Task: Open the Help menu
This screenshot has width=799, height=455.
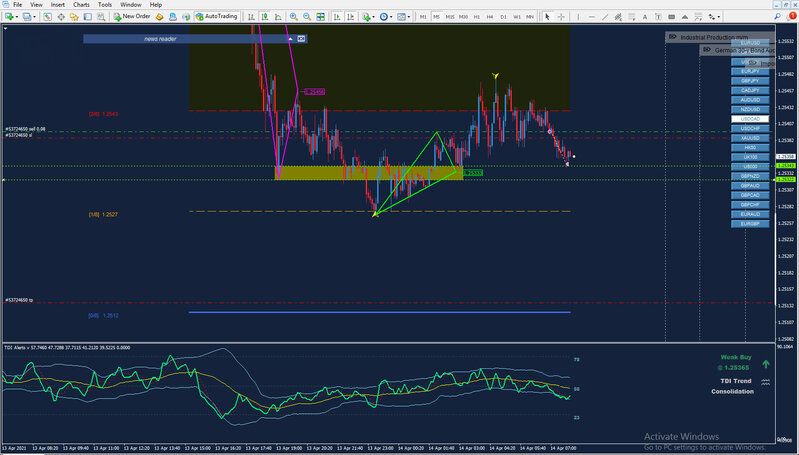Action: [156, 5]
